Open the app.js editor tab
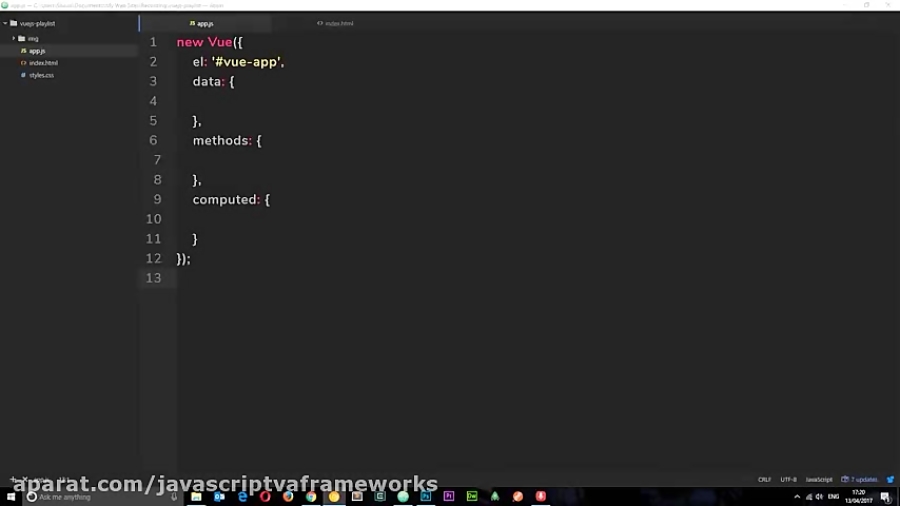The width and height of the screenshot is (900, 506). pyautogui.click(x=204, y=23)
